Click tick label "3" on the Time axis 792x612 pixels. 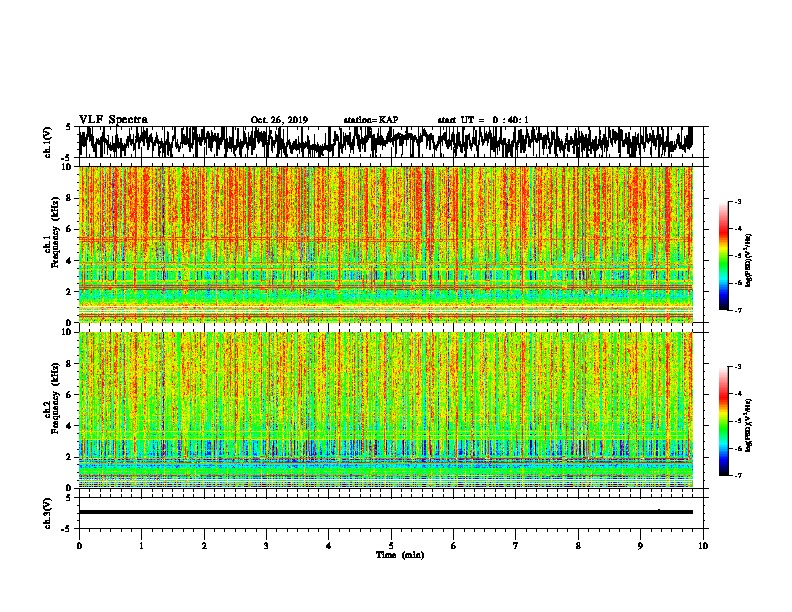coord(266,546)
